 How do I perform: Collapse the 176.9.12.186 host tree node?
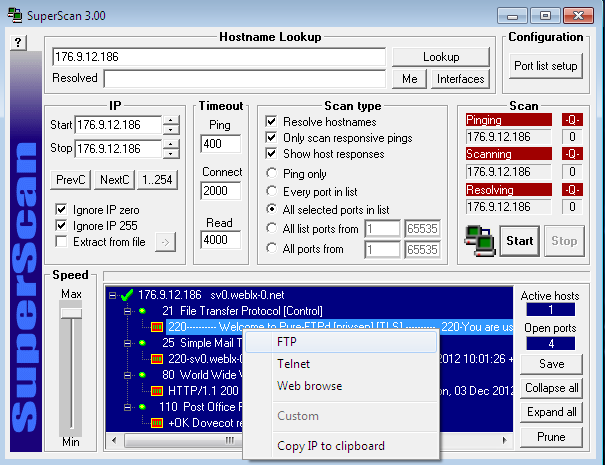pyautogui.click(x=112, y=296)
